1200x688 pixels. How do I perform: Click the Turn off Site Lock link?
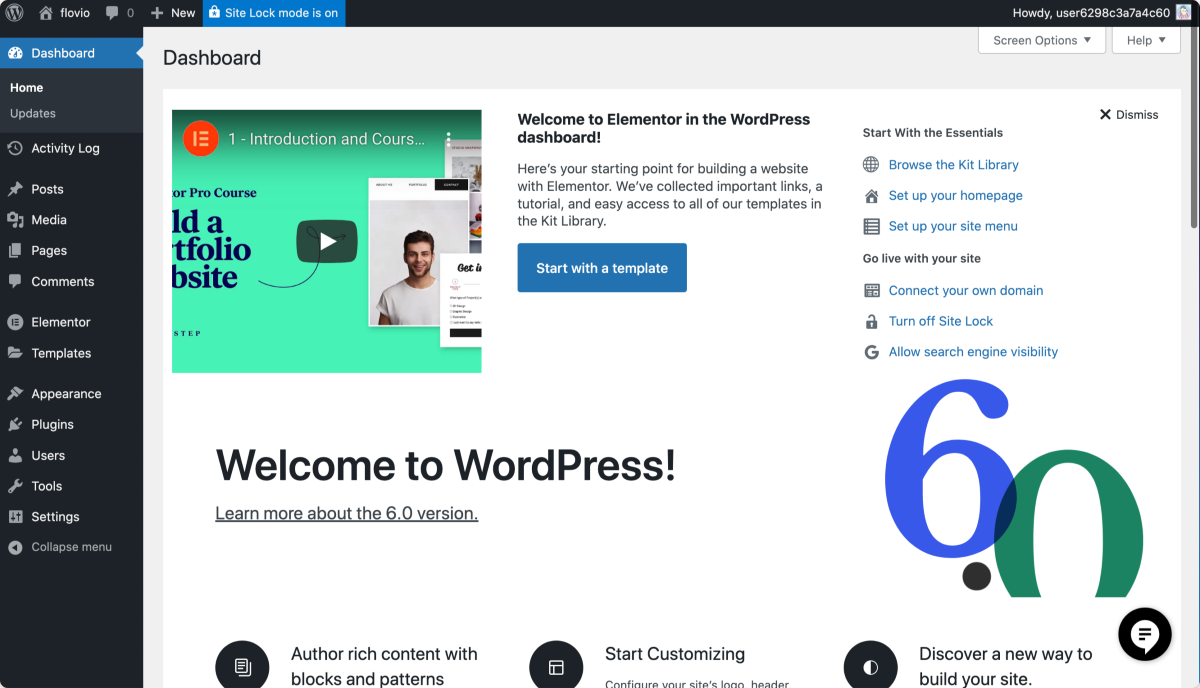[x=941, y=322]
